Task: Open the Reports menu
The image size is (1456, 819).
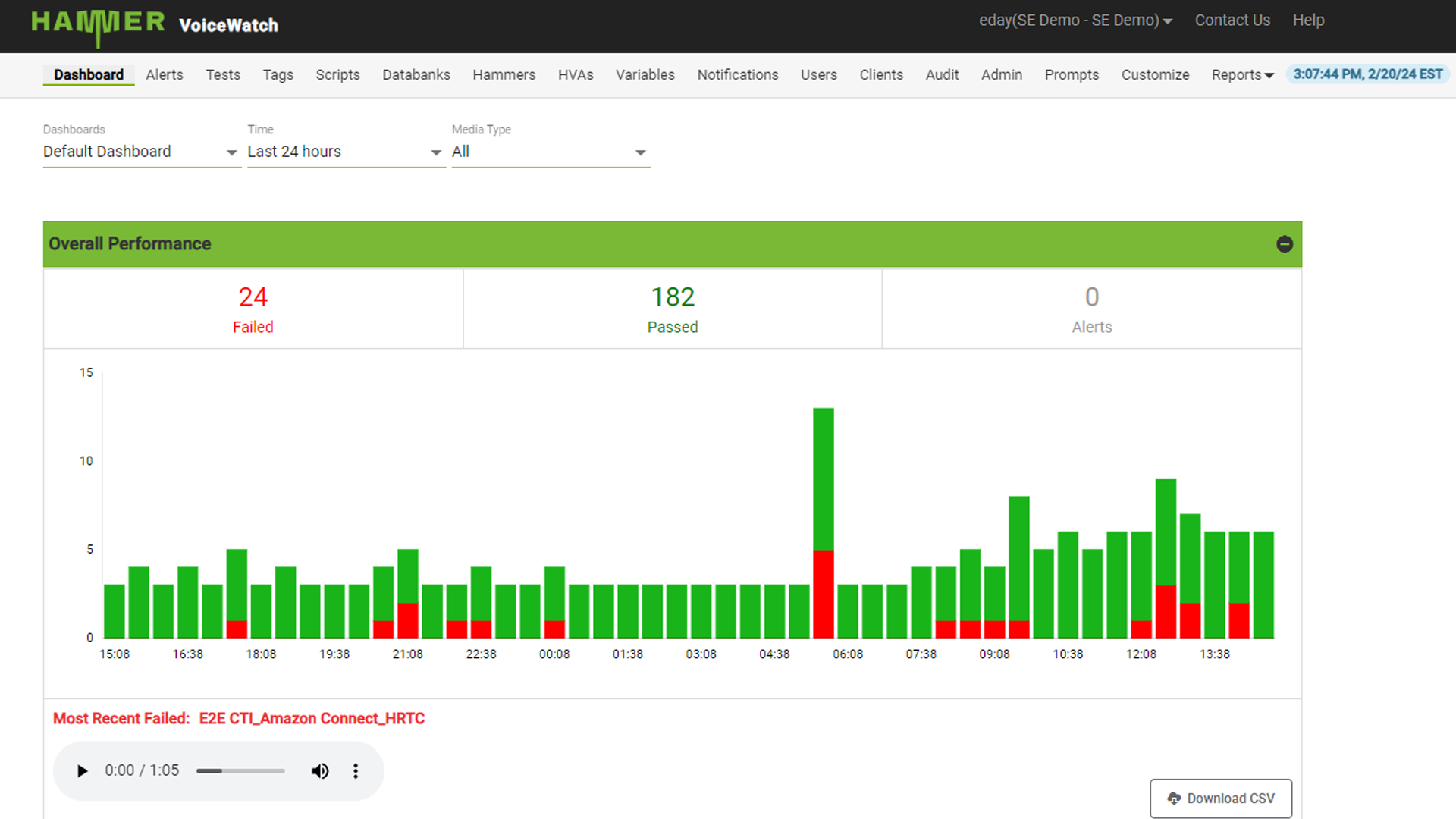Action: (1241, 75)
